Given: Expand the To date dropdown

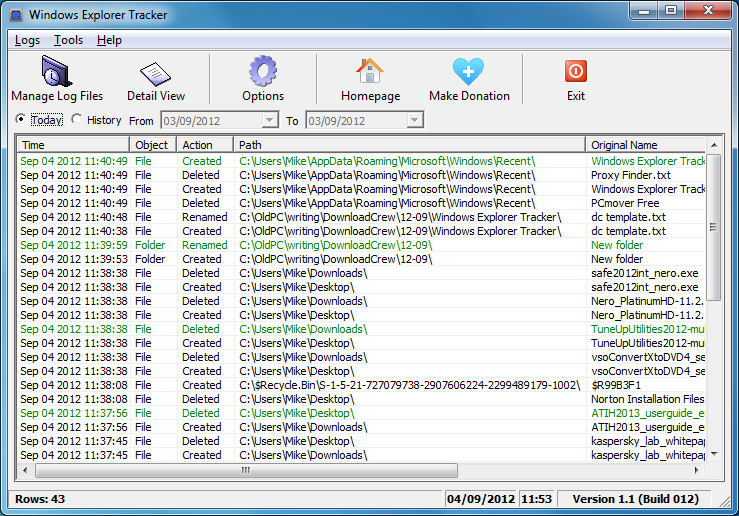Looking at the screenshot, I should (414, 121).
